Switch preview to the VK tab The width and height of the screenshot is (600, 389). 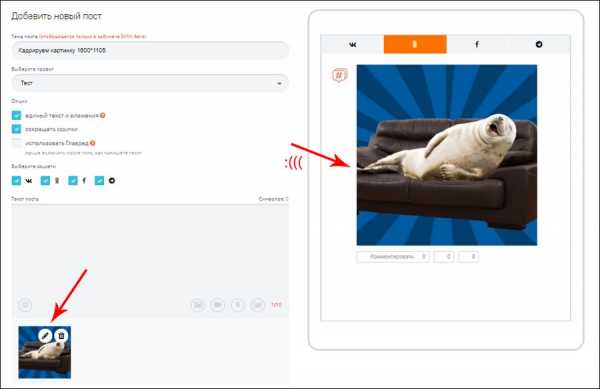[352, 44]
